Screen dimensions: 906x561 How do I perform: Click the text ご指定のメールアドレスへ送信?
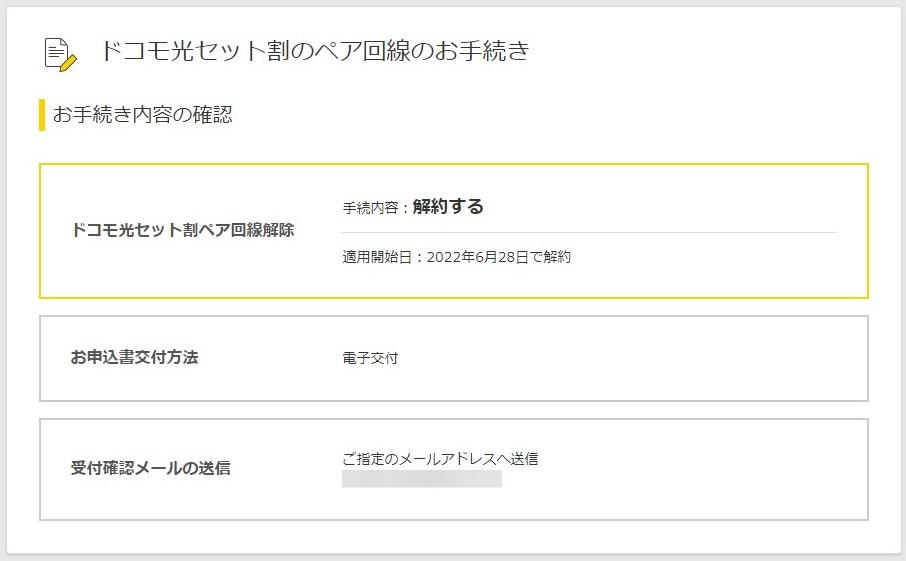pos(440,459)
